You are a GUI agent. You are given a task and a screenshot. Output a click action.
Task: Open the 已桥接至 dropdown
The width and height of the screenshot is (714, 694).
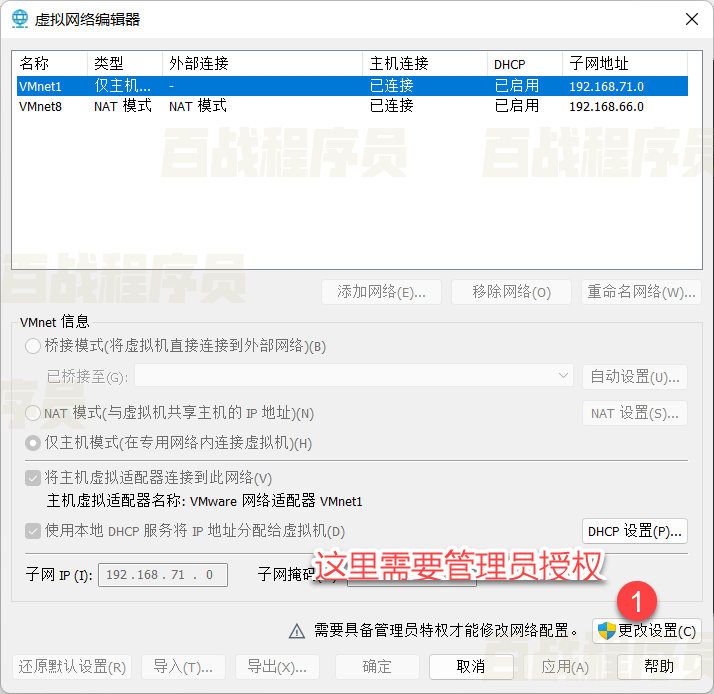(354, 376)
